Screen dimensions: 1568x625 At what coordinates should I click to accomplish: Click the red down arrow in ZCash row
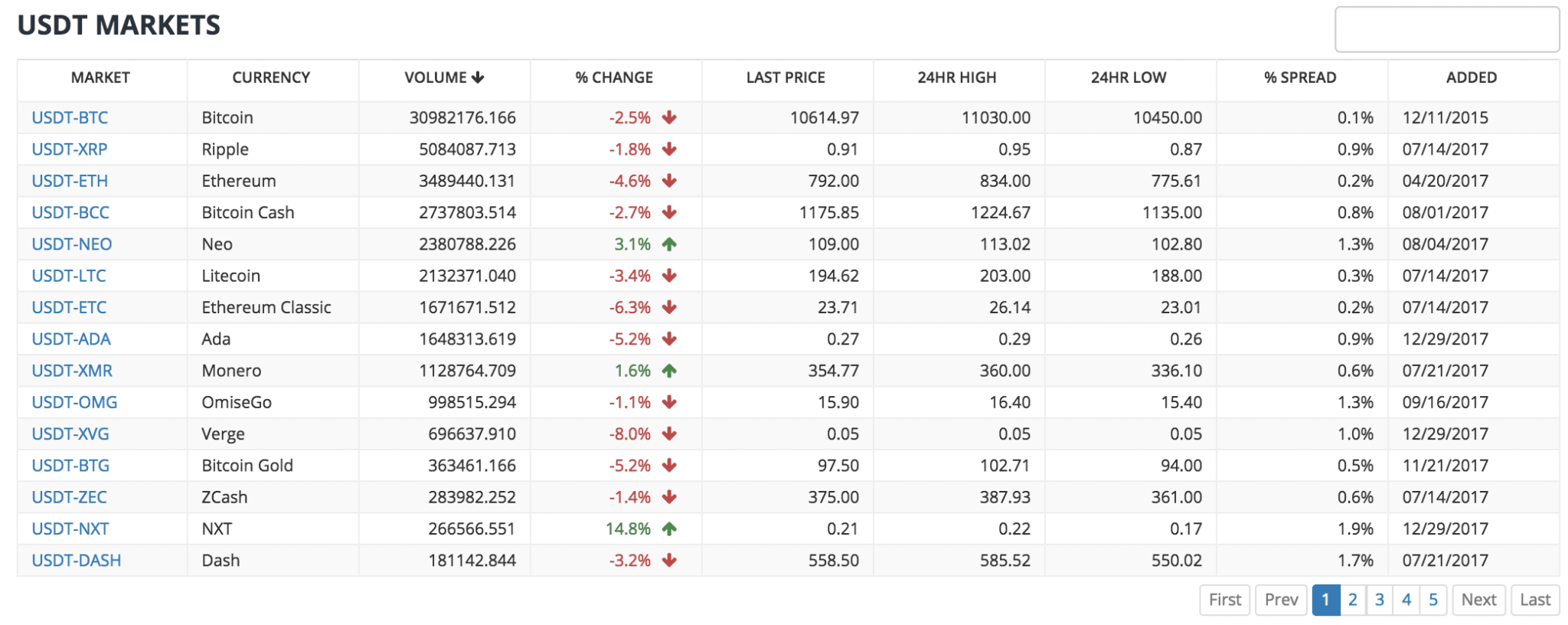point(669,497)
